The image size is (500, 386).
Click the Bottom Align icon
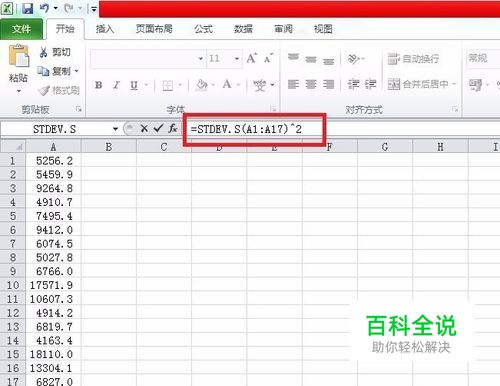[x=328, y=61]
